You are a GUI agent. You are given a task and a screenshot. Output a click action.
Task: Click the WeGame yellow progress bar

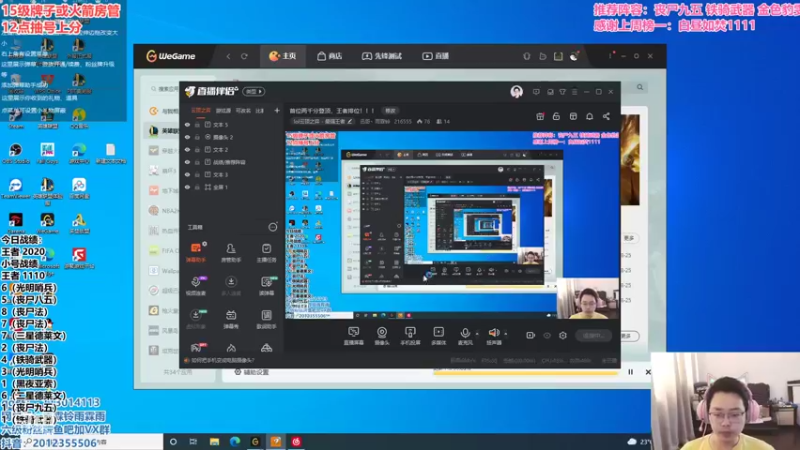click(x=526, y=373)
